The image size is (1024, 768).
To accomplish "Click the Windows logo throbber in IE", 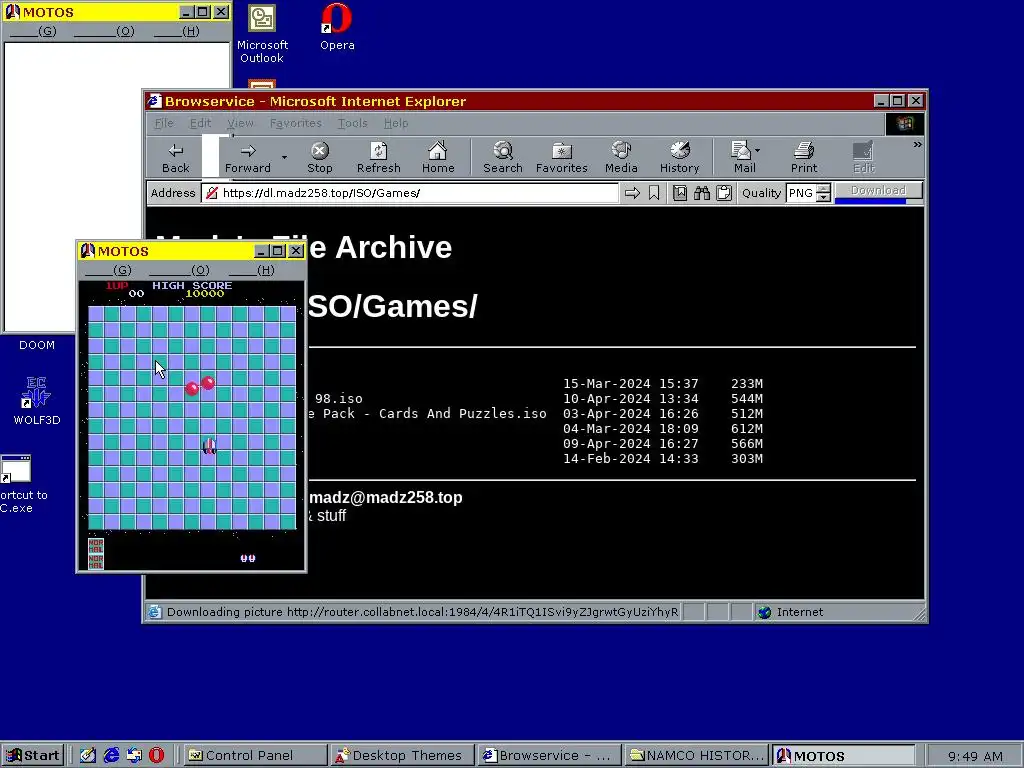I will 904,123.
